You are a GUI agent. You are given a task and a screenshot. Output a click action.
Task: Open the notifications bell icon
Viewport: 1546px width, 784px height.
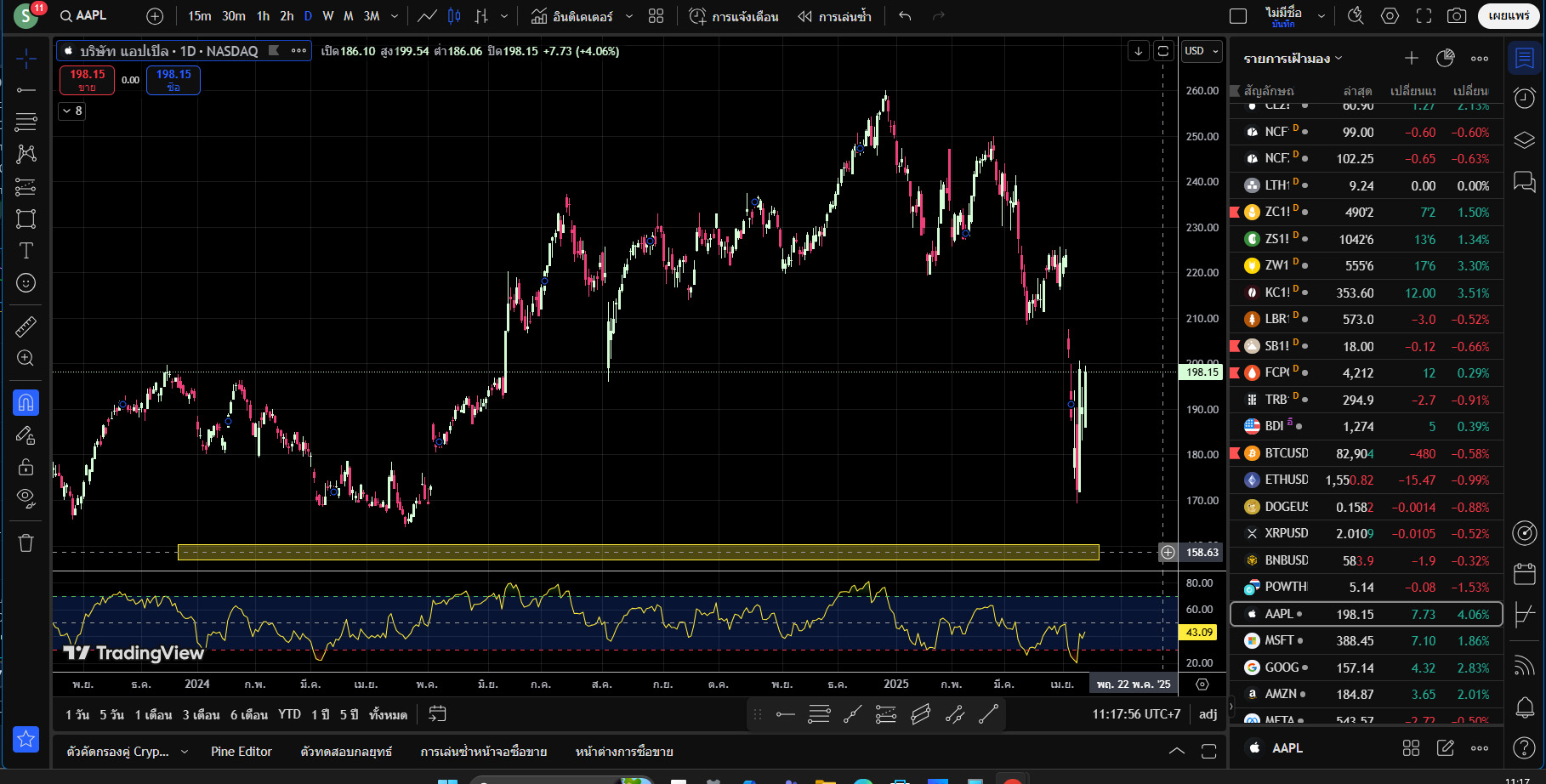[1525, 707]
